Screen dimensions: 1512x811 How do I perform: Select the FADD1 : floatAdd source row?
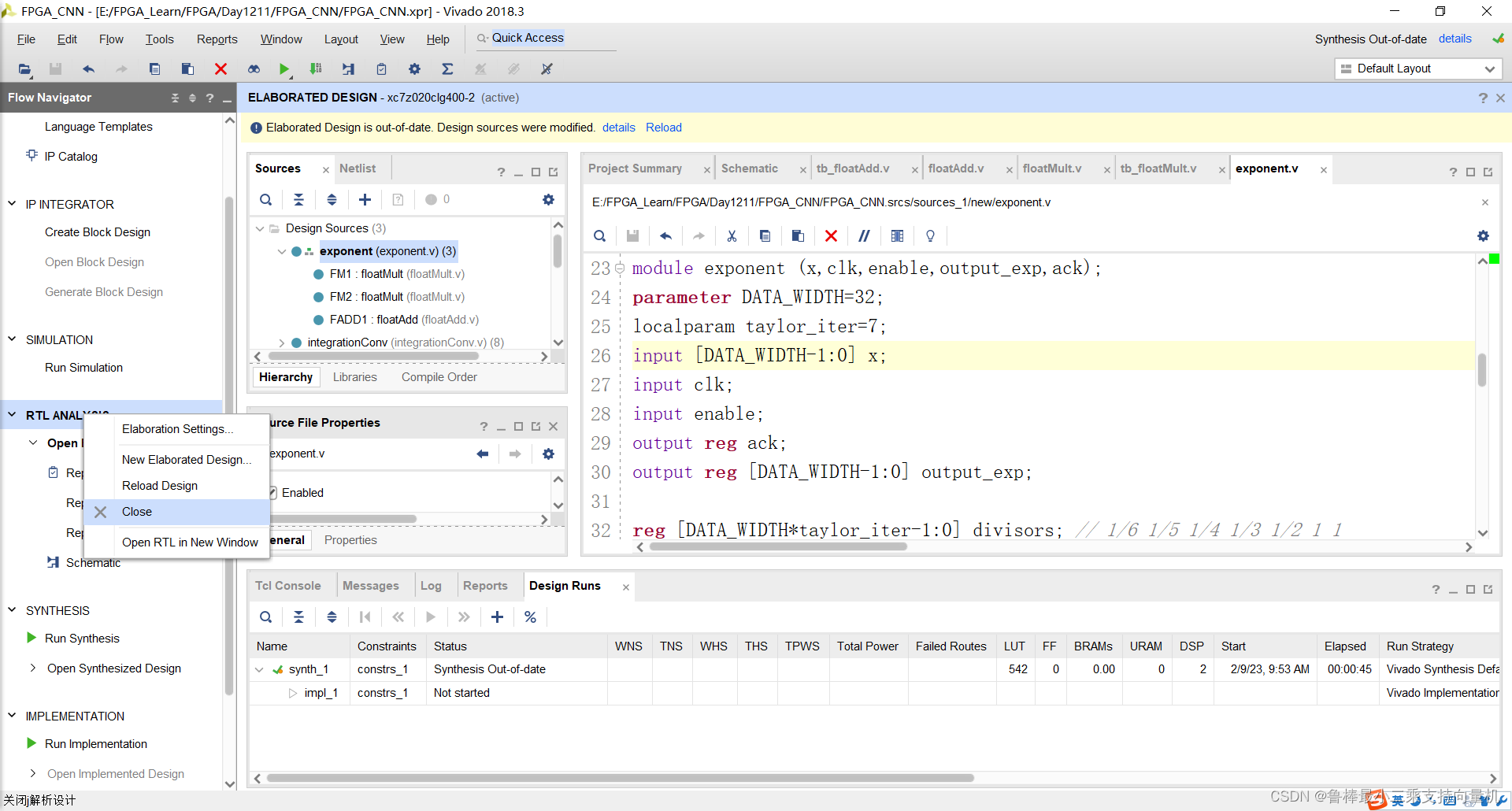[404, 320]
